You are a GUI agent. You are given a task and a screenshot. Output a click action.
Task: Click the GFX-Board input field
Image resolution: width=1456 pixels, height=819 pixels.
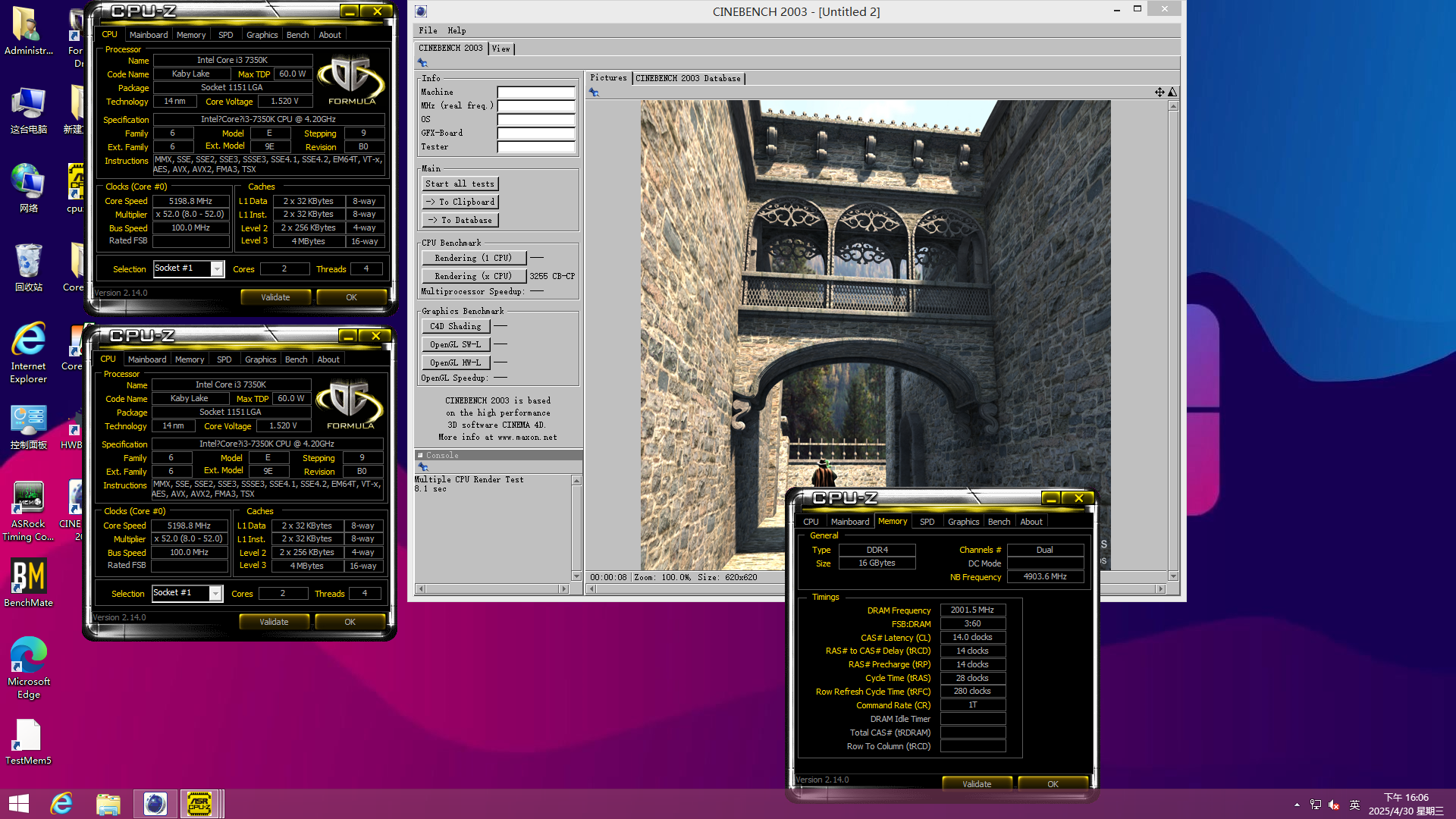pyautogui.click(x=536, y=133)
